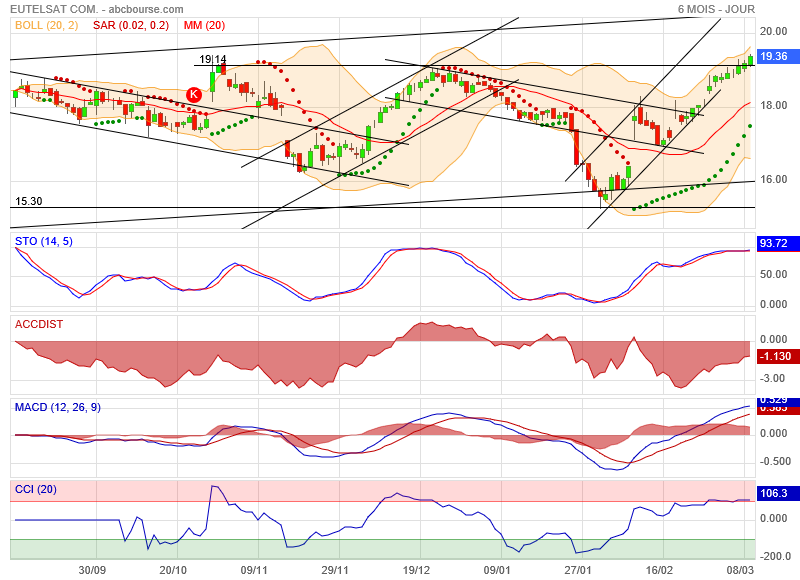Screen dimensions: 800x580
Task: Click the '08/03' date axis label
Action: click(x=740, y=570)
